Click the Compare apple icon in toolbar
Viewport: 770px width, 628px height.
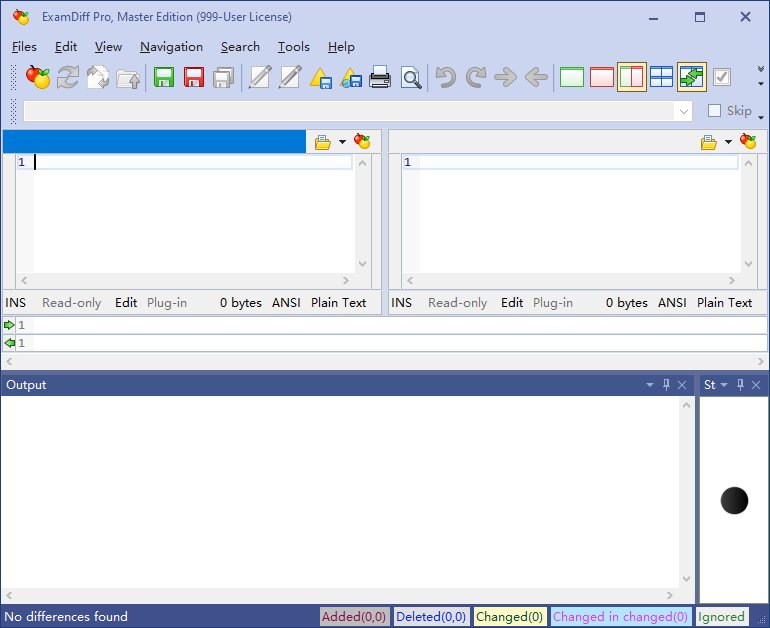(x=38, y=77)
